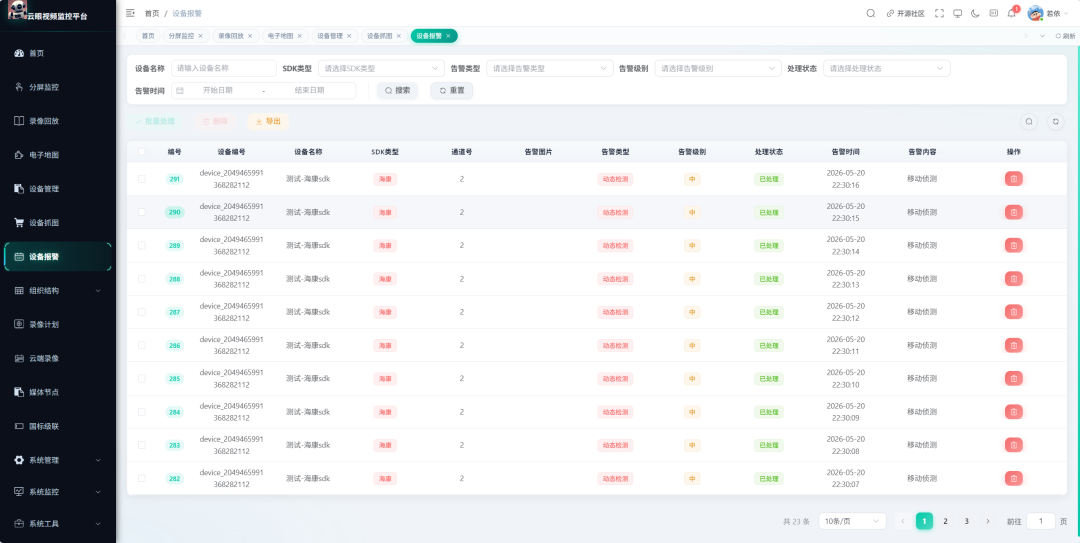Click the table refresh icon button

click(1055, 121)
